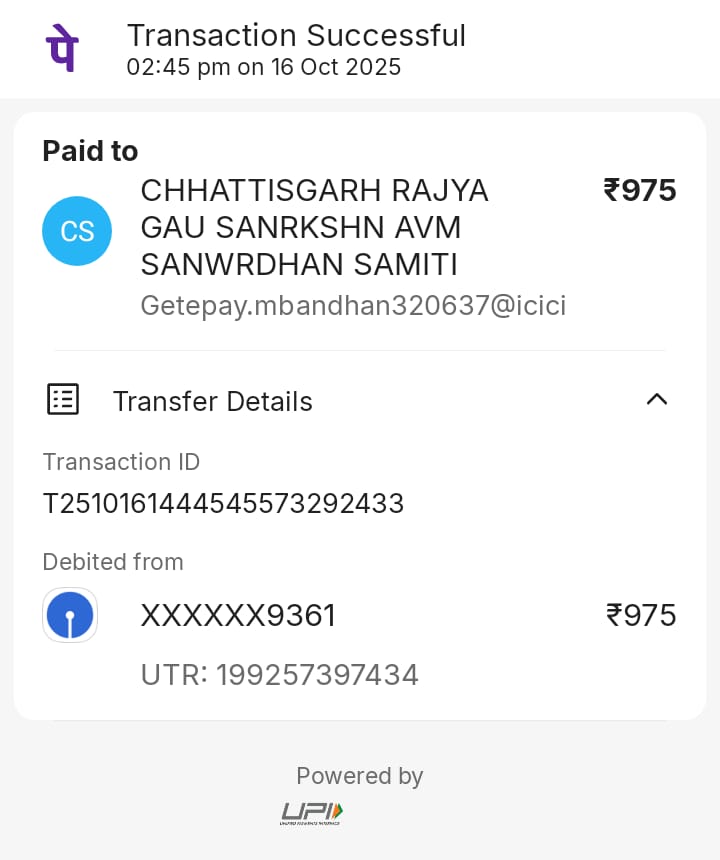Click the UPI logo at the bottom
720x860 pixels.
(x=311, y=813)
